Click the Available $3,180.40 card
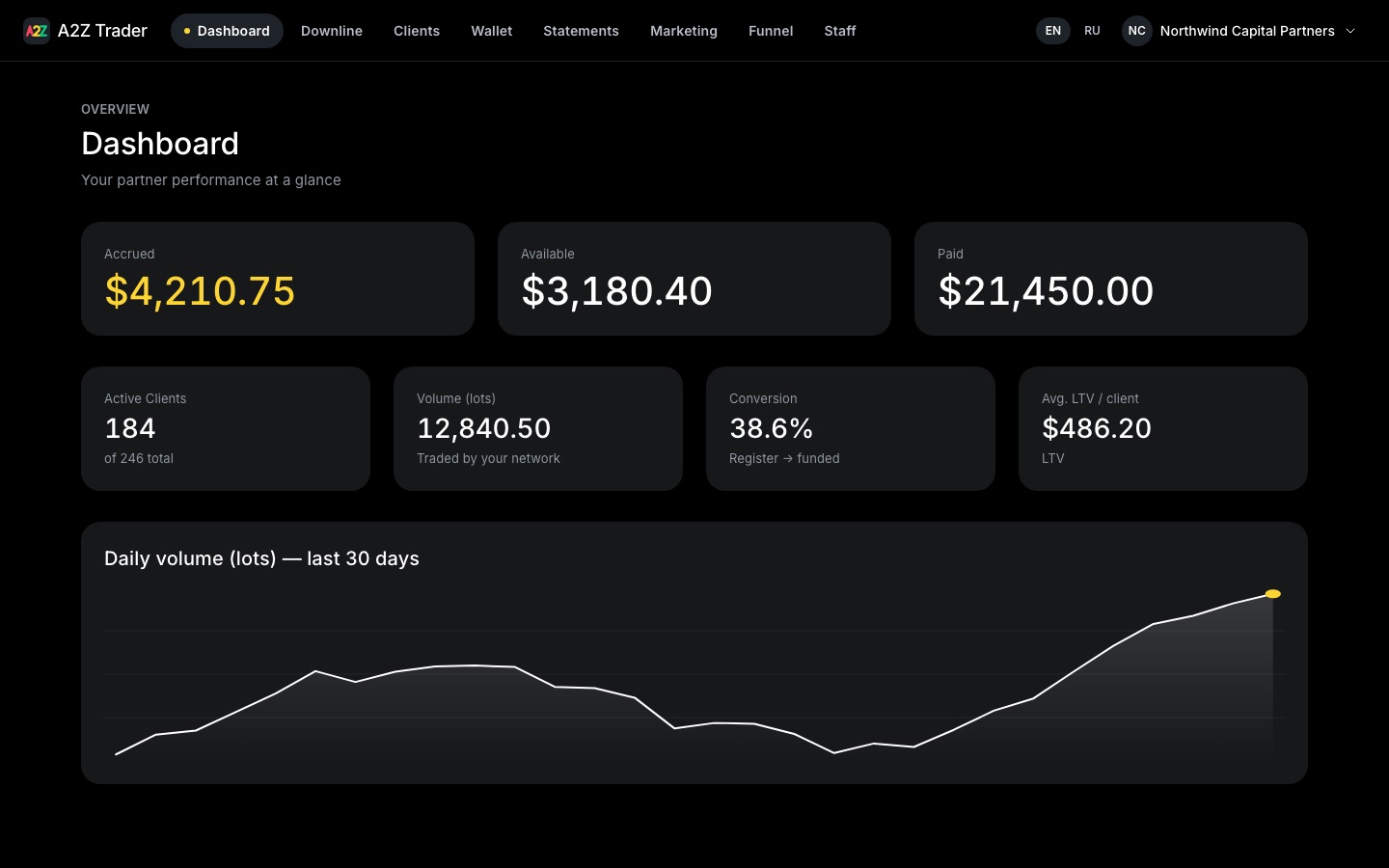The width and height of the screenshot is (1389, 868). click(x=694, y=279)
